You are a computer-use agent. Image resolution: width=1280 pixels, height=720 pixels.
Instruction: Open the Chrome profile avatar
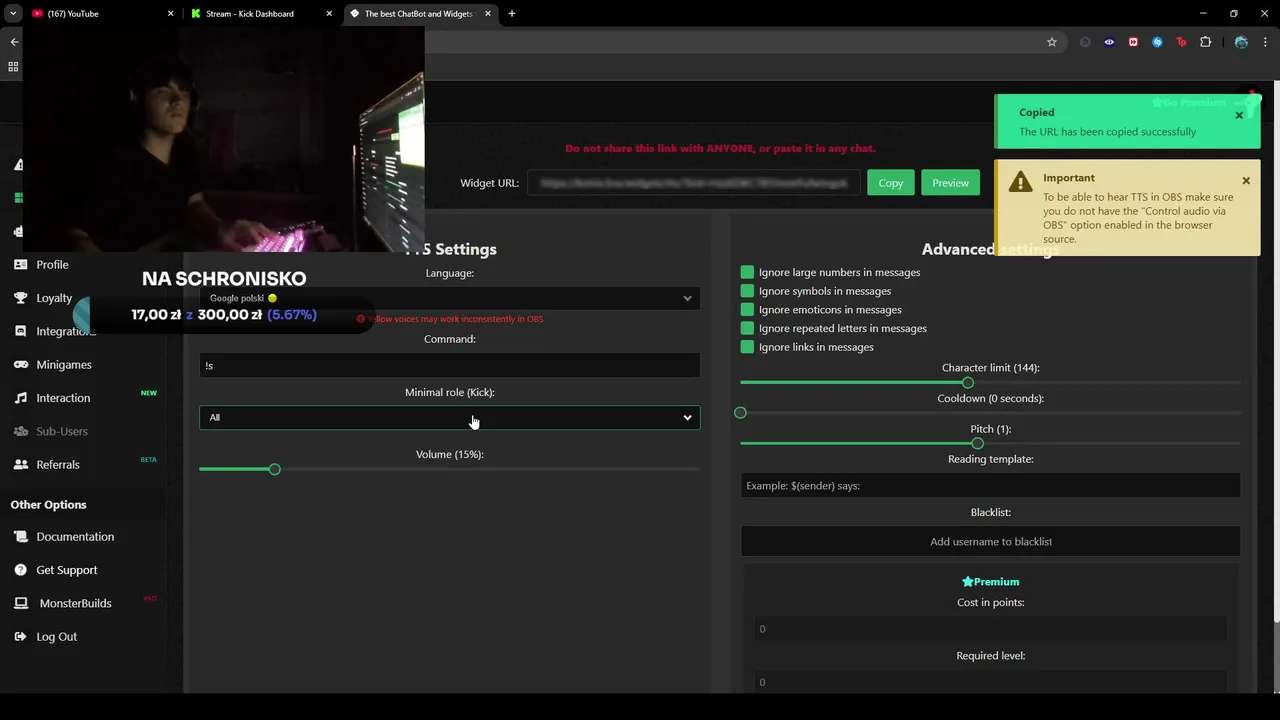[x=1241, y=42]
